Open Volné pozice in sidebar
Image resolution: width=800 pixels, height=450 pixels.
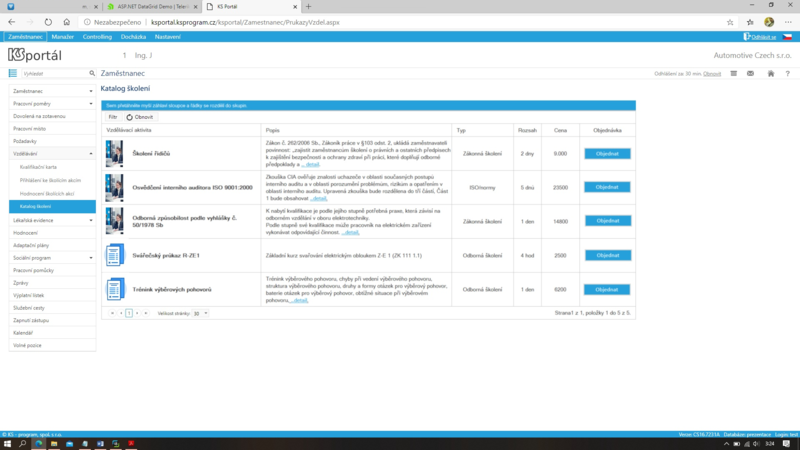pos(27,345)
